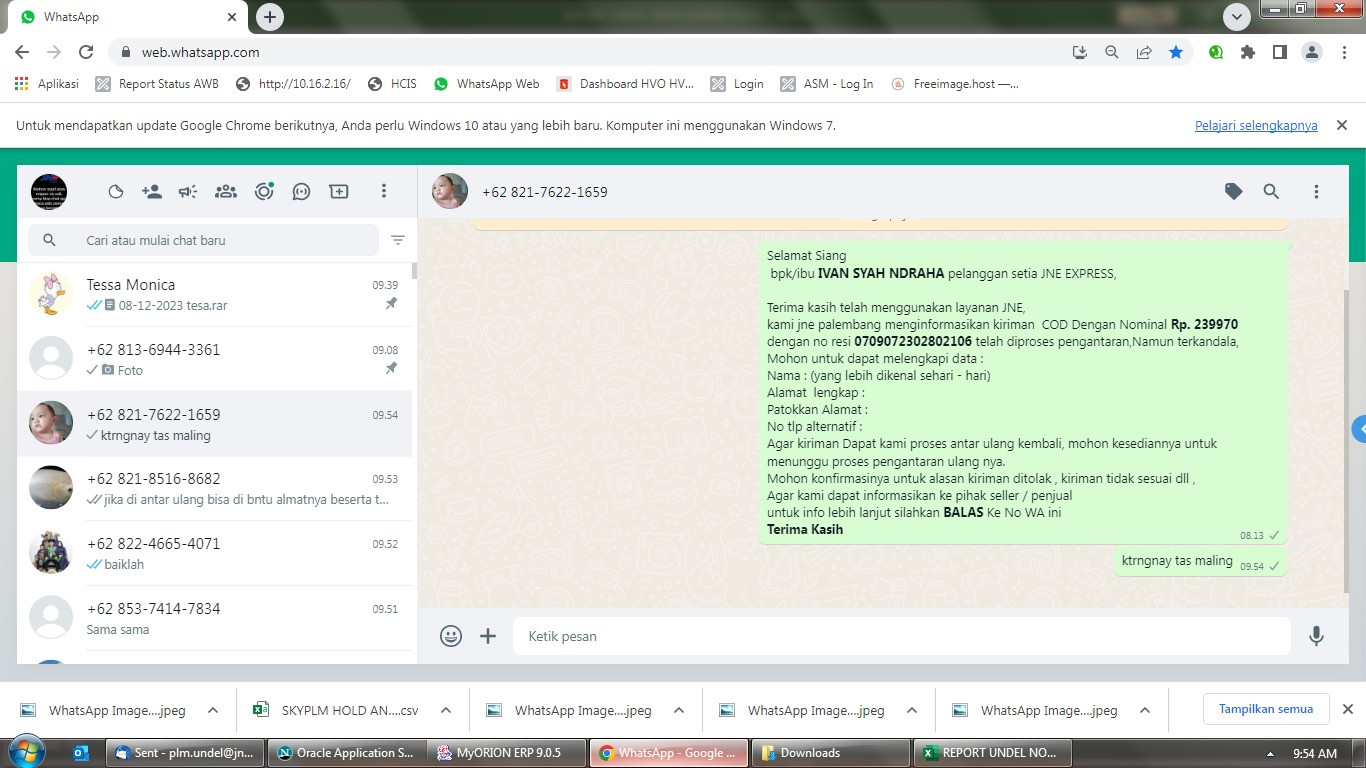Open the Channels speech bubble icon
The image size is (1366, 768).
pyautogui.click(x=301, y=192)
